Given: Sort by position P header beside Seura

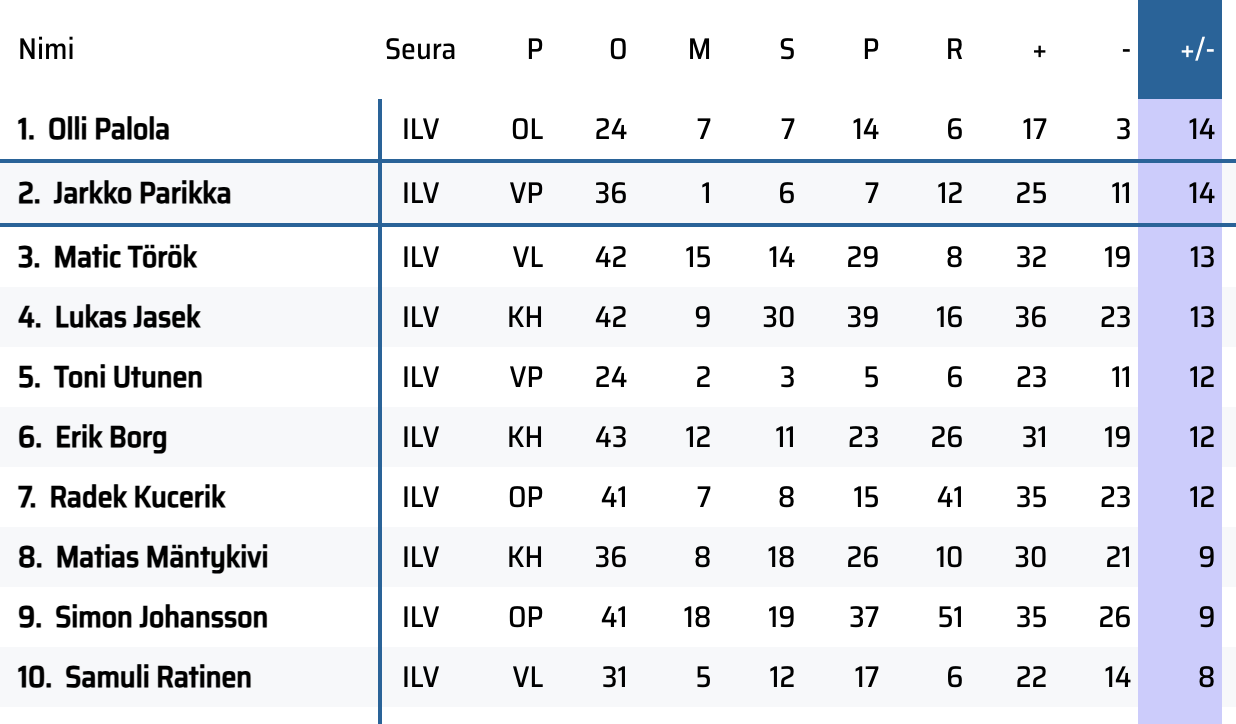Looking at the screenshot, I should coord(535,50).
